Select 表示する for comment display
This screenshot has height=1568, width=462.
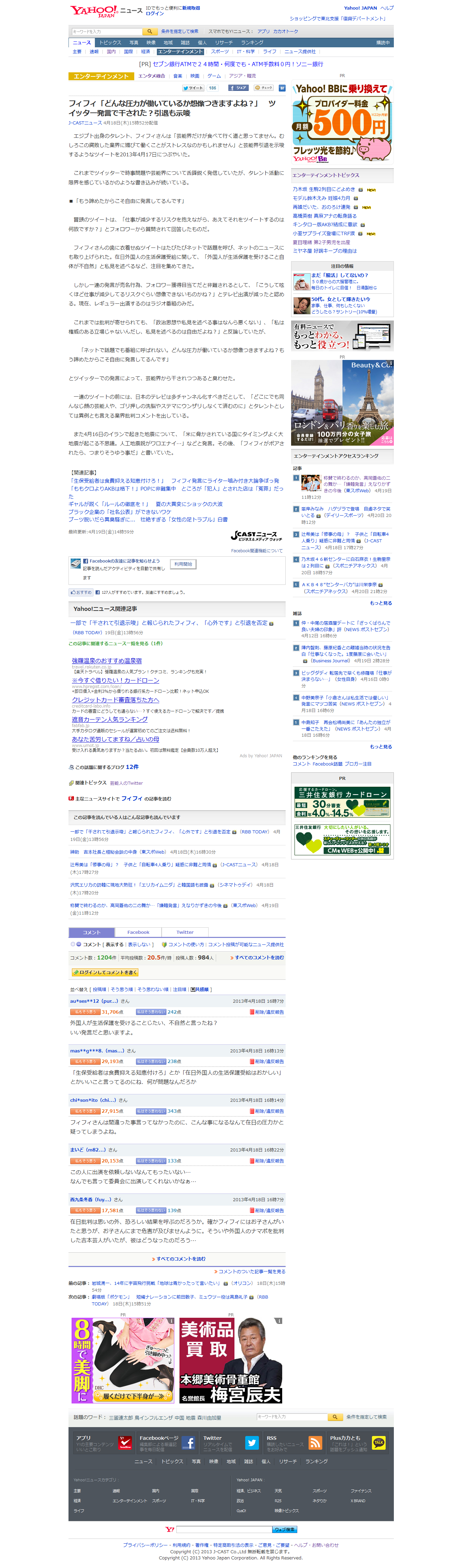(115, 945)
